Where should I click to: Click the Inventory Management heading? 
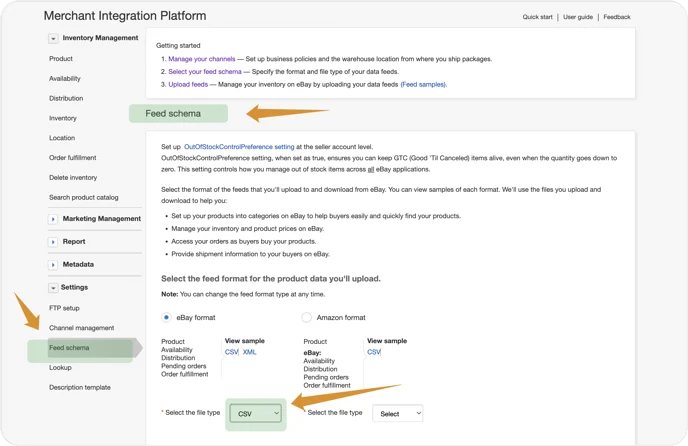click(100, 38)
